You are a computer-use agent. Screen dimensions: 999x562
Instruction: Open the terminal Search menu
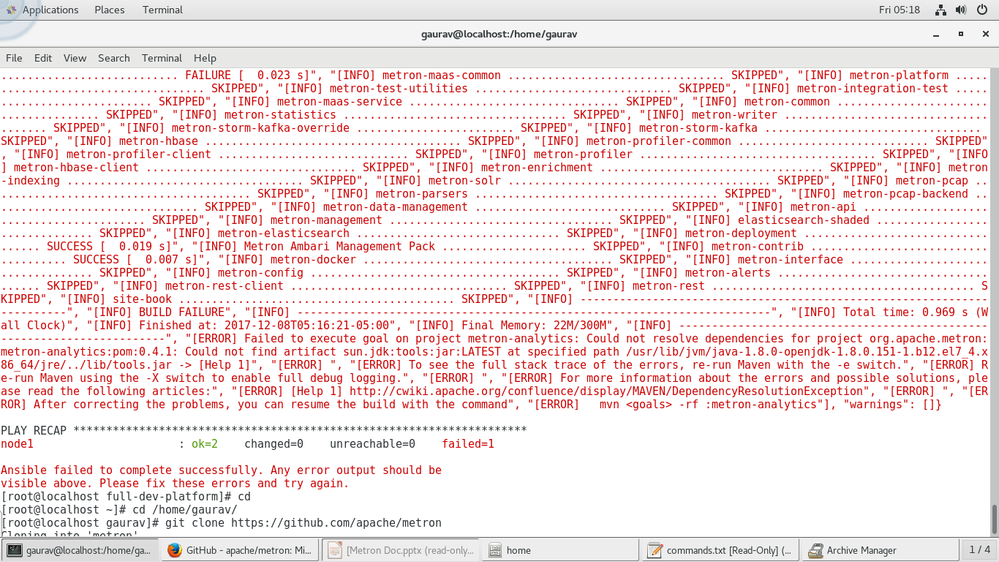(113, 58)
